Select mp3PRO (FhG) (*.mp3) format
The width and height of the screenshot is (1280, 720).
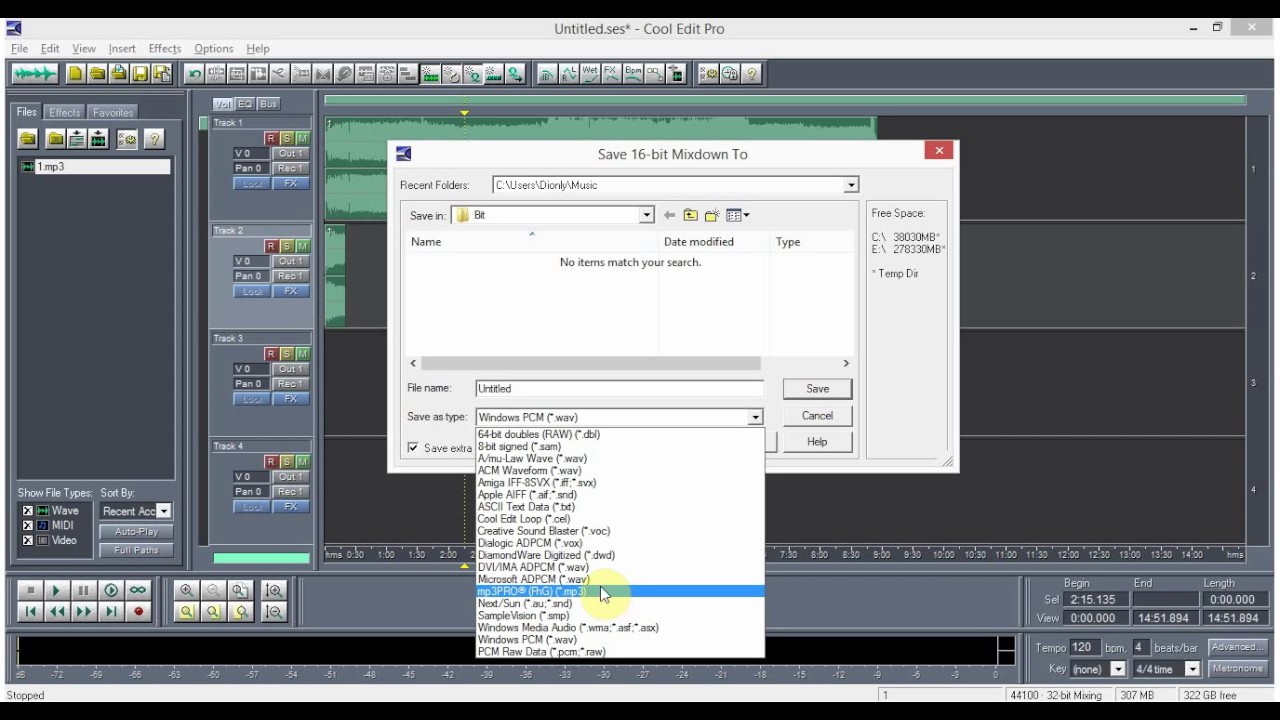[x=620, y=591]
